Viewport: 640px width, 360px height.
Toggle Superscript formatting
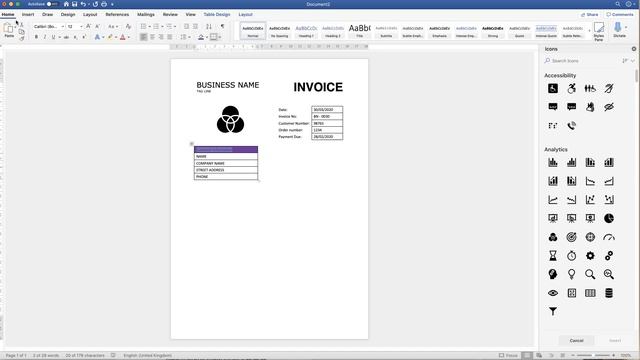[84, 37]
